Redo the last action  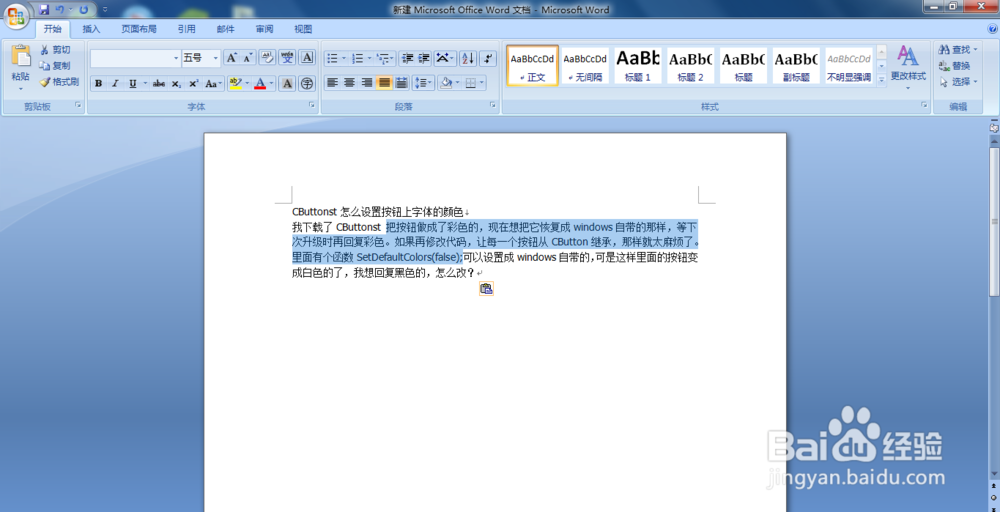coord(84,10)
